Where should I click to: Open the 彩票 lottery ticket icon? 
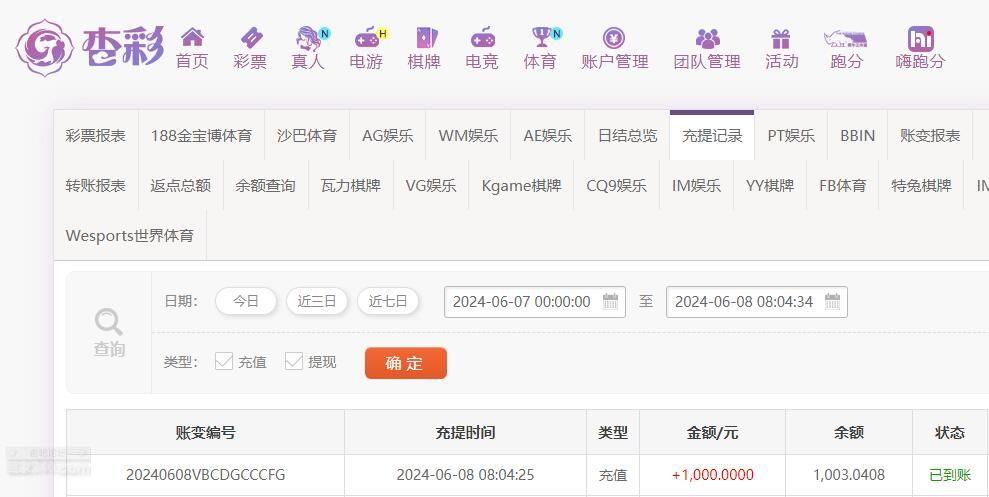click(x=250, y=38)
